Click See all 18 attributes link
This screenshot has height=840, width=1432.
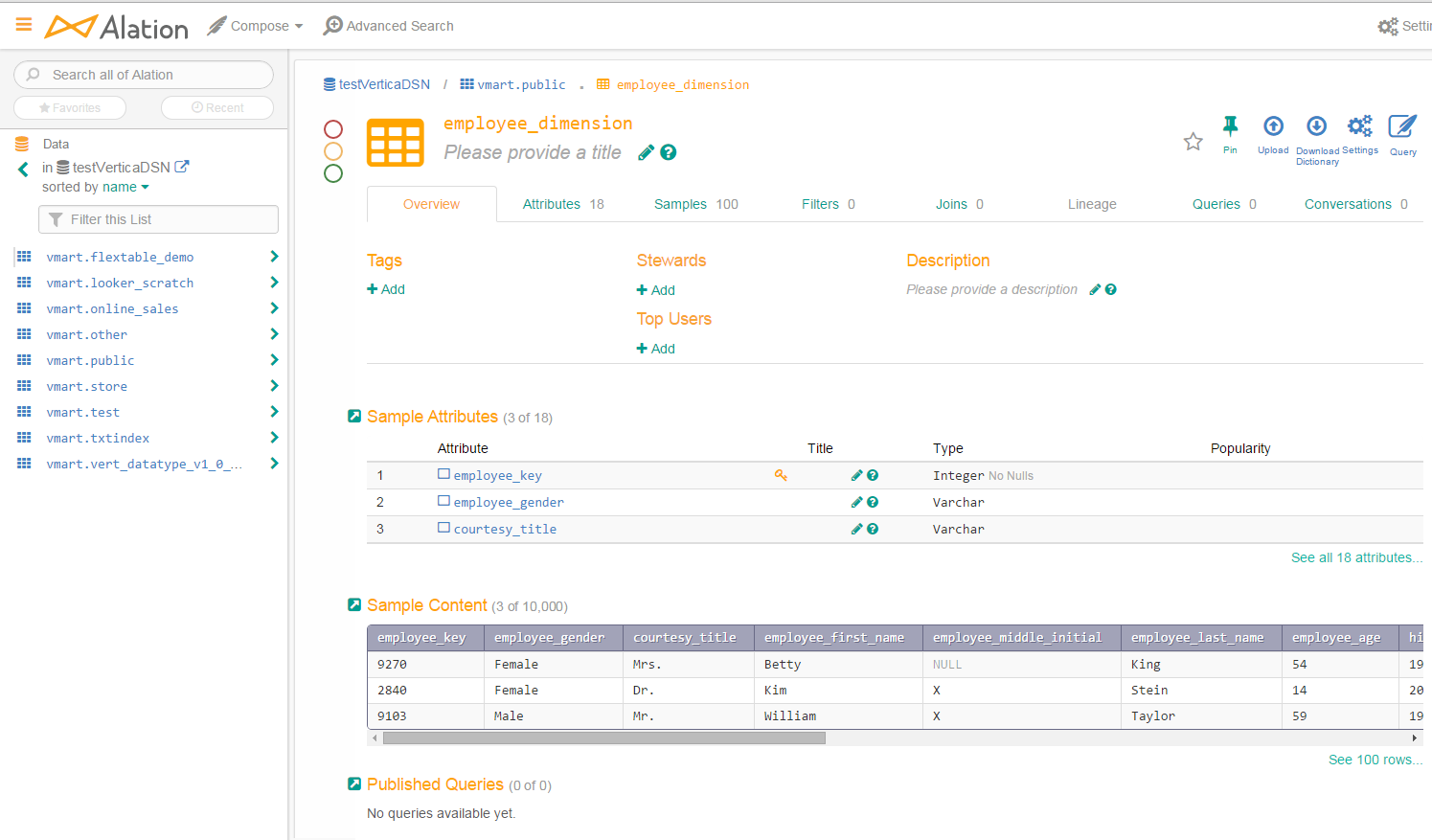coord(1355,557)
